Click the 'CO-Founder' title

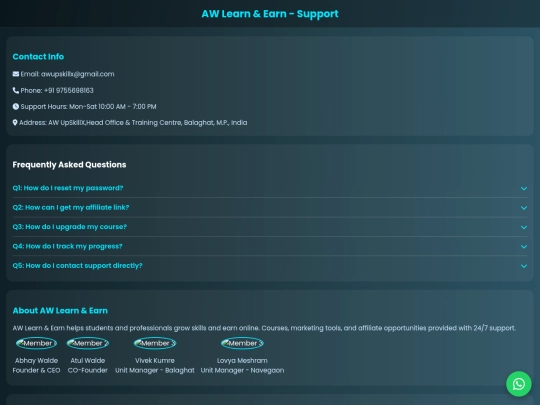87,370
